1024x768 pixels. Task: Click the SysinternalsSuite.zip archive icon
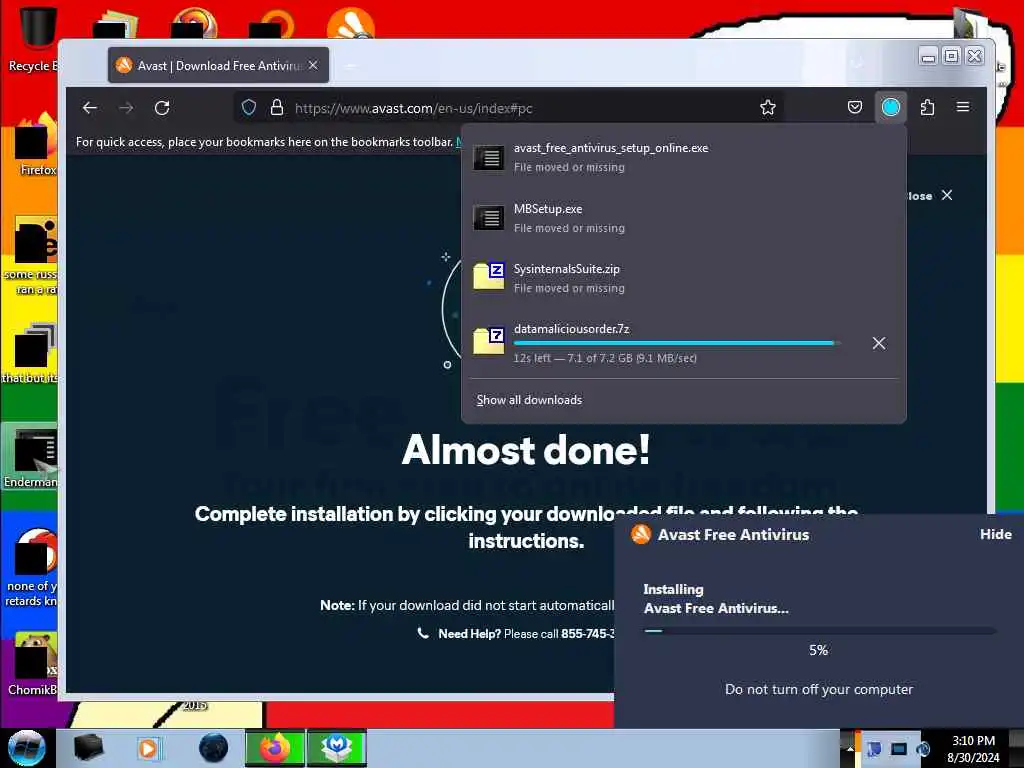(x=488, y=276)
